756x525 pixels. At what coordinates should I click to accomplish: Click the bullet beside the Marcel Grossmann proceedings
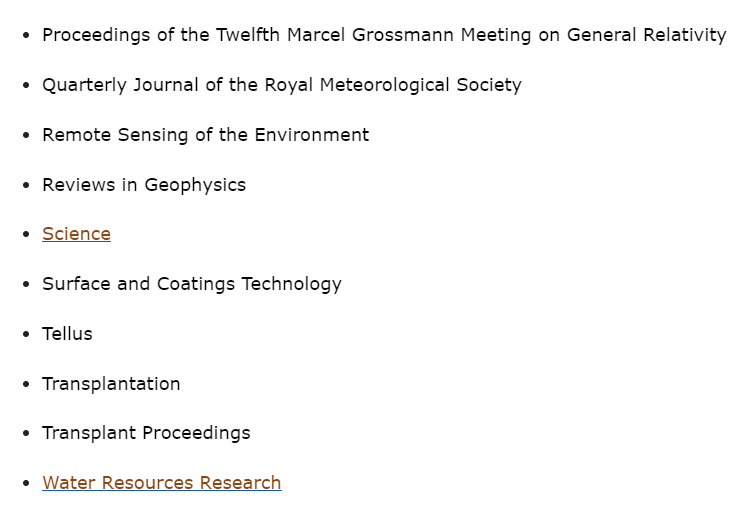(26, 36)
